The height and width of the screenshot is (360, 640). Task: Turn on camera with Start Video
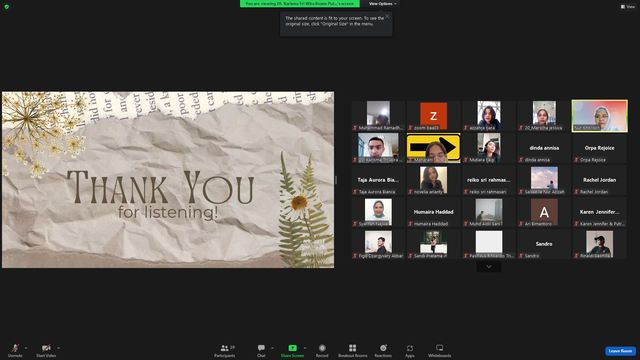click(x=46, y=350)
